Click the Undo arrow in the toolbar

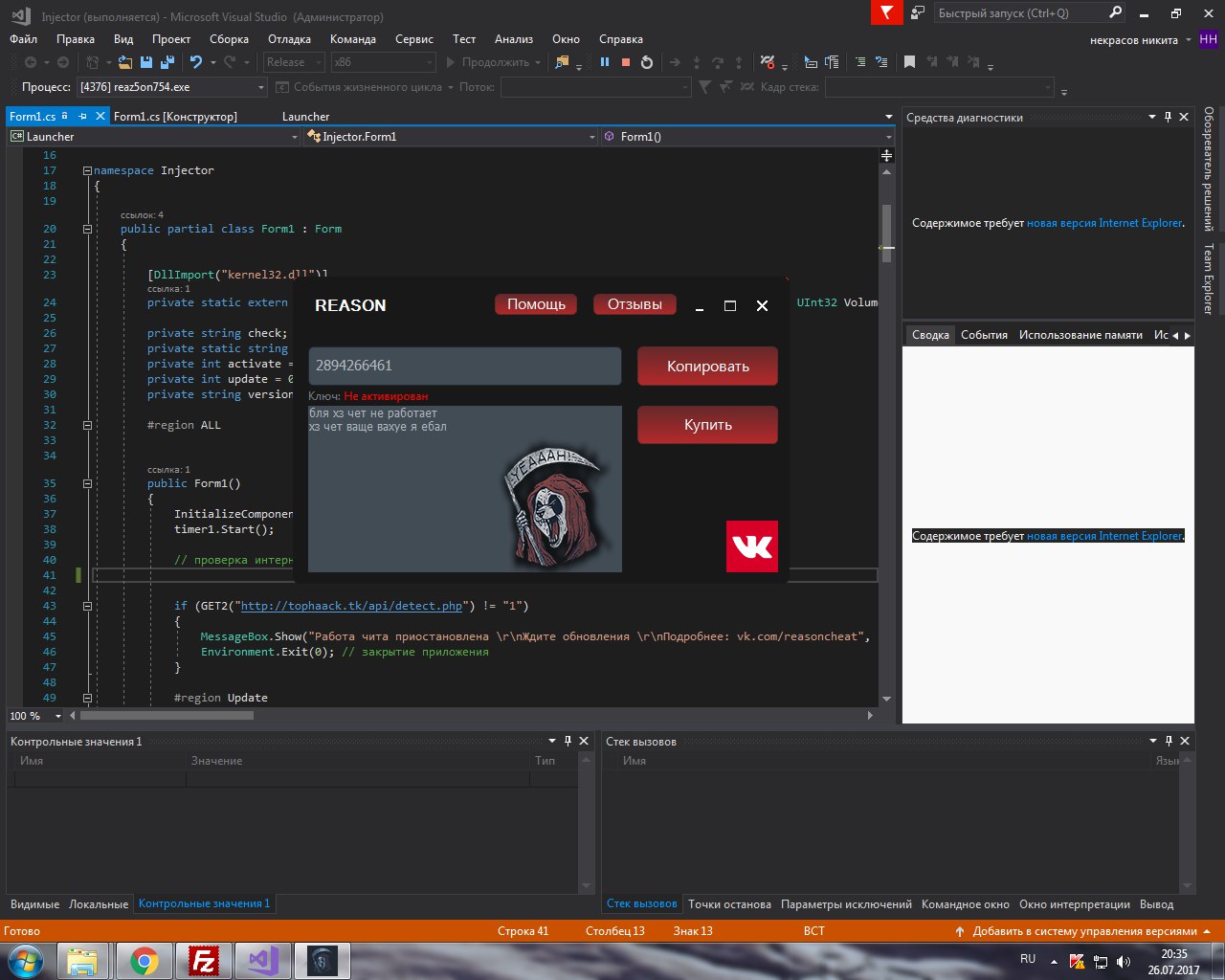pos(195,62)
